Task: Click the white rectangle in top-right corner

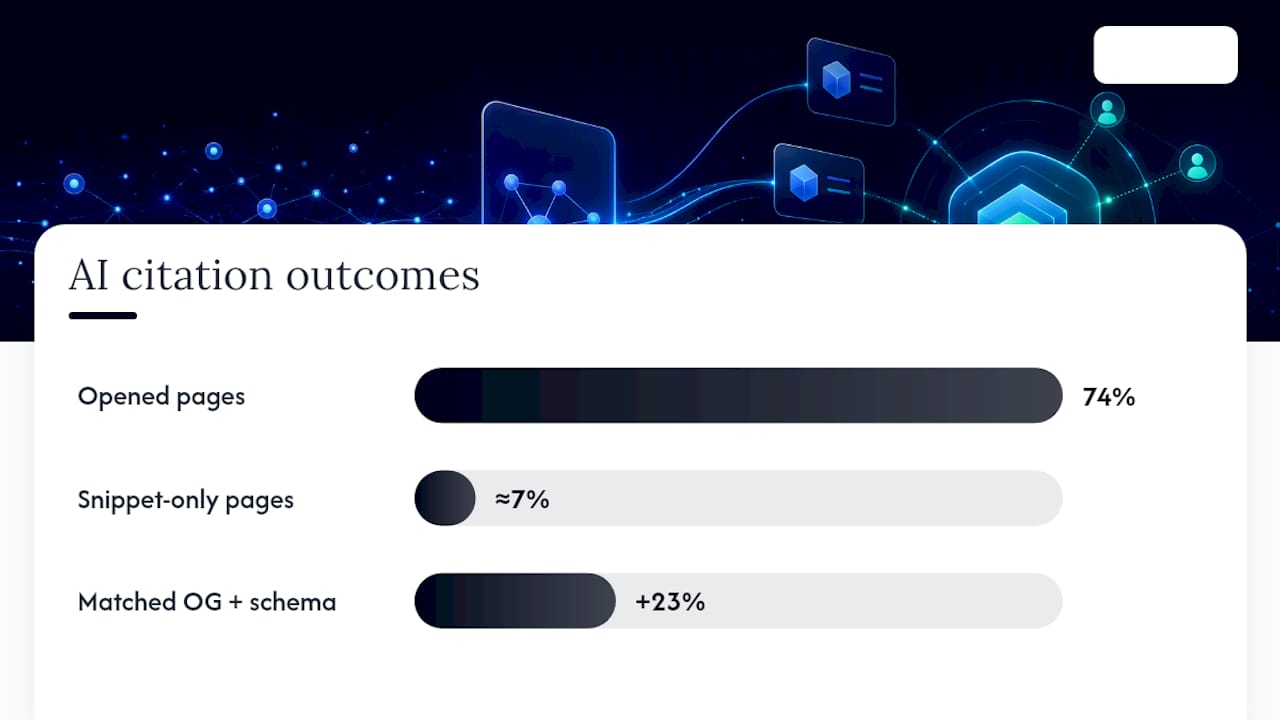Action: pos(1165,55)
